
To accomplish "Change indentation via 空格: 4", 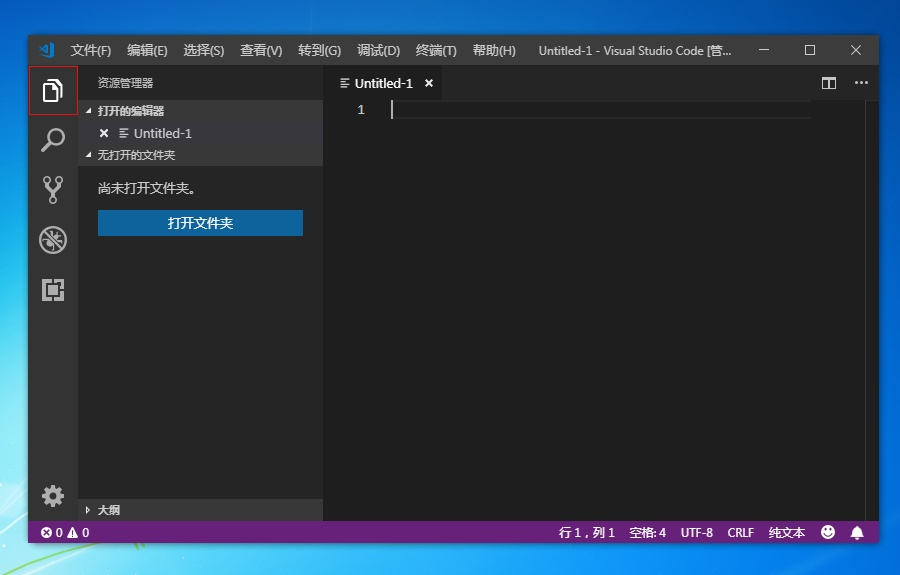I will [x=647, y=533].
